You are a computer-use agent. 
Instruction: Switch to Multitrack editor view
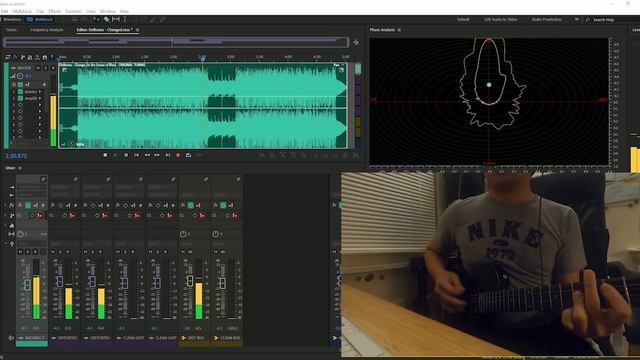tap(40, 19)
